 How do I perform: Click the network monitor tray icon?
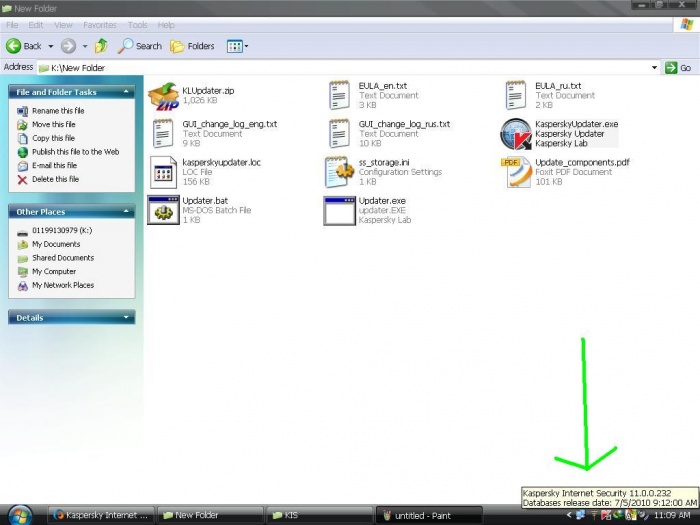(x=581, y=515)
